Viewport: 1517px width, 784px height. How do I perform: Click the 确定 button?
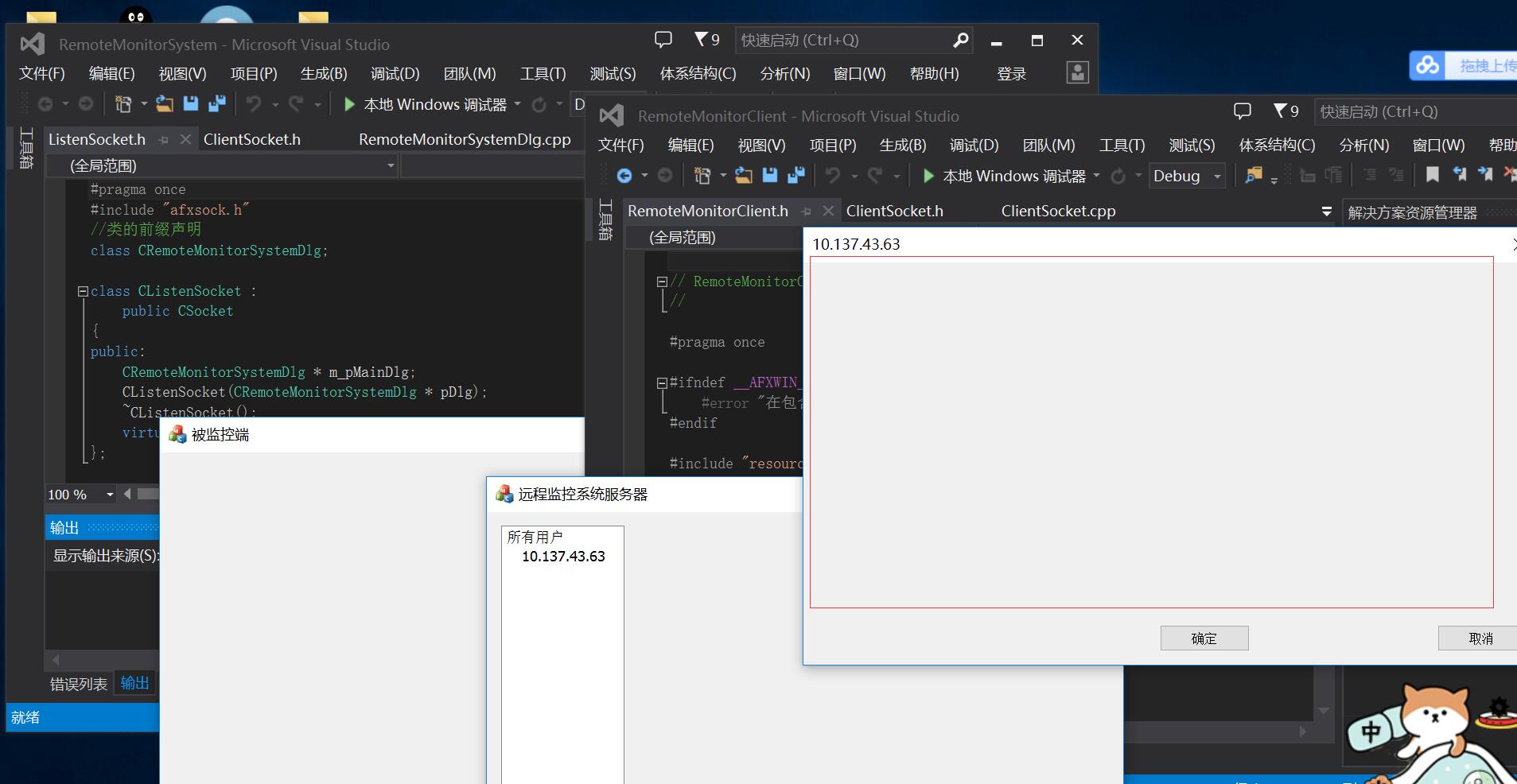coord(1204,638)
